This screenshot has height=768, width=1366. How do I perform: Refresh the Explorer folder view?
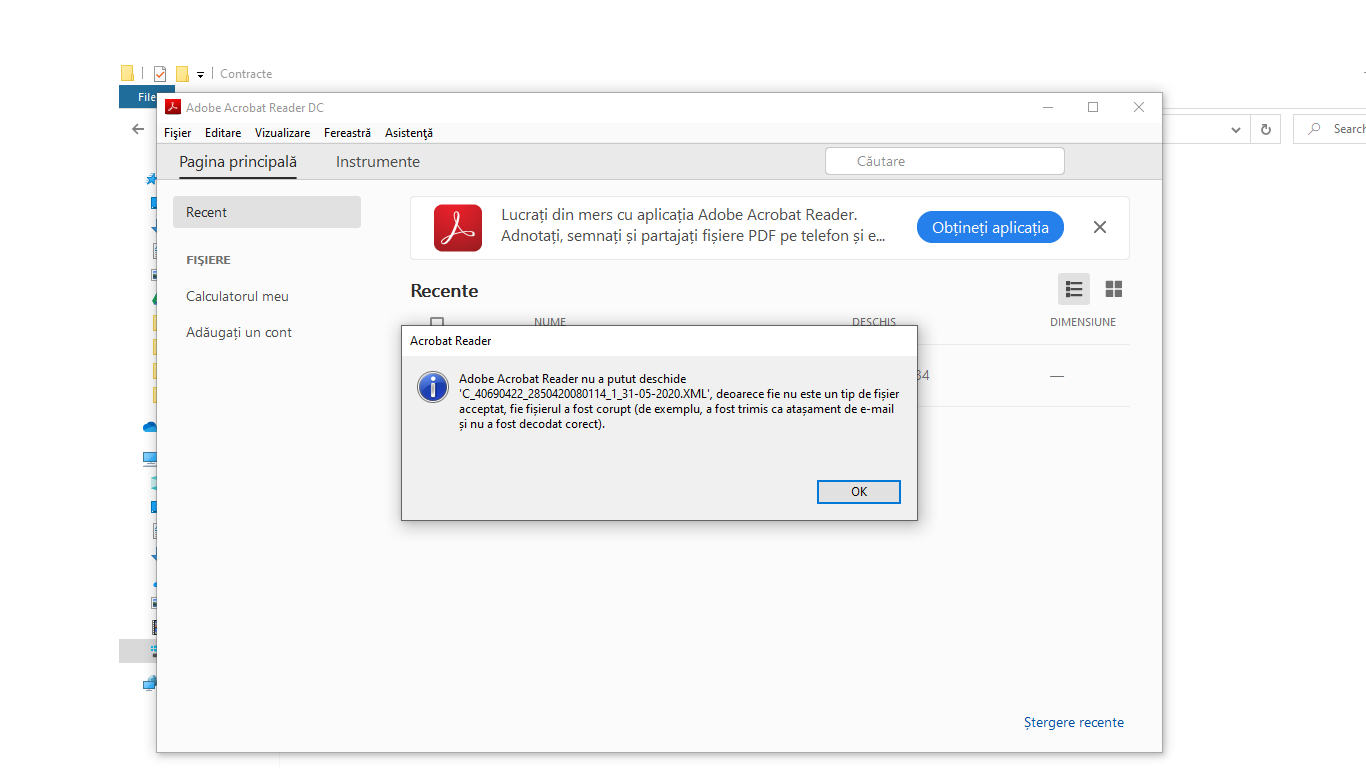pyautogui.click(x=1265, y=129)
